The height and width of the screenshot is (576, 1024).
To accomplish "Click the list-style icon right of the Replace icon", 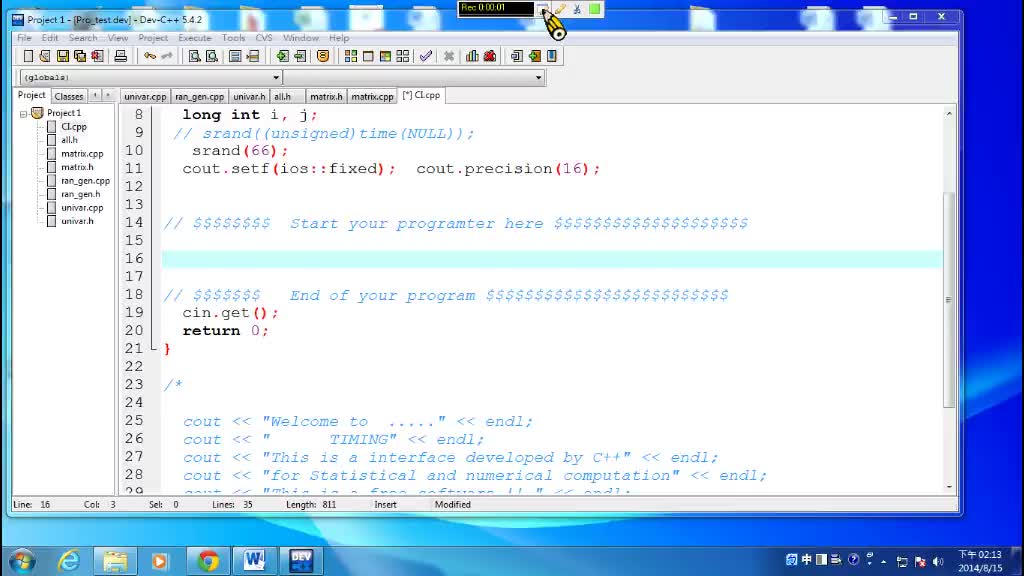I will click(235, 56).
